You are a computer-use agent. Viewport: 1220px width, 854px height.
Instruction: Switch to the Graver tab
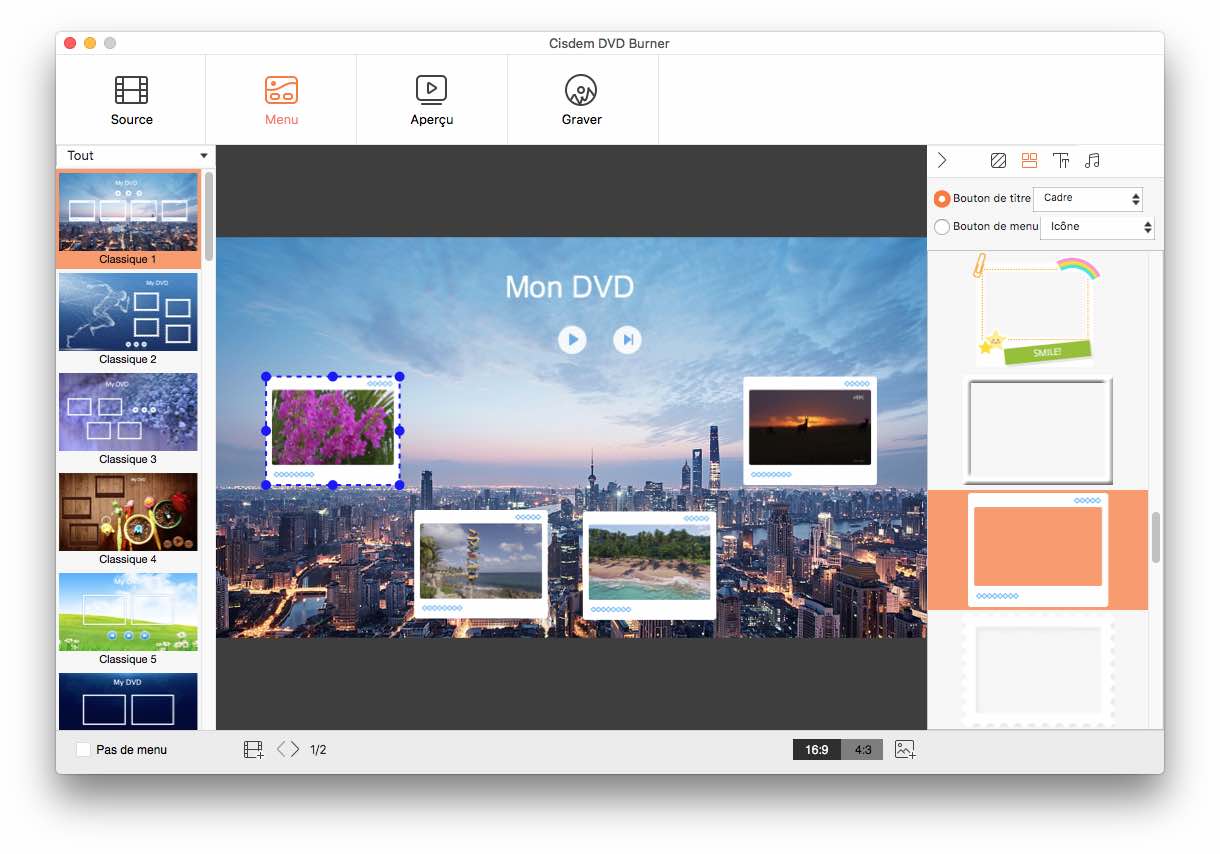[x=582, y=98]
